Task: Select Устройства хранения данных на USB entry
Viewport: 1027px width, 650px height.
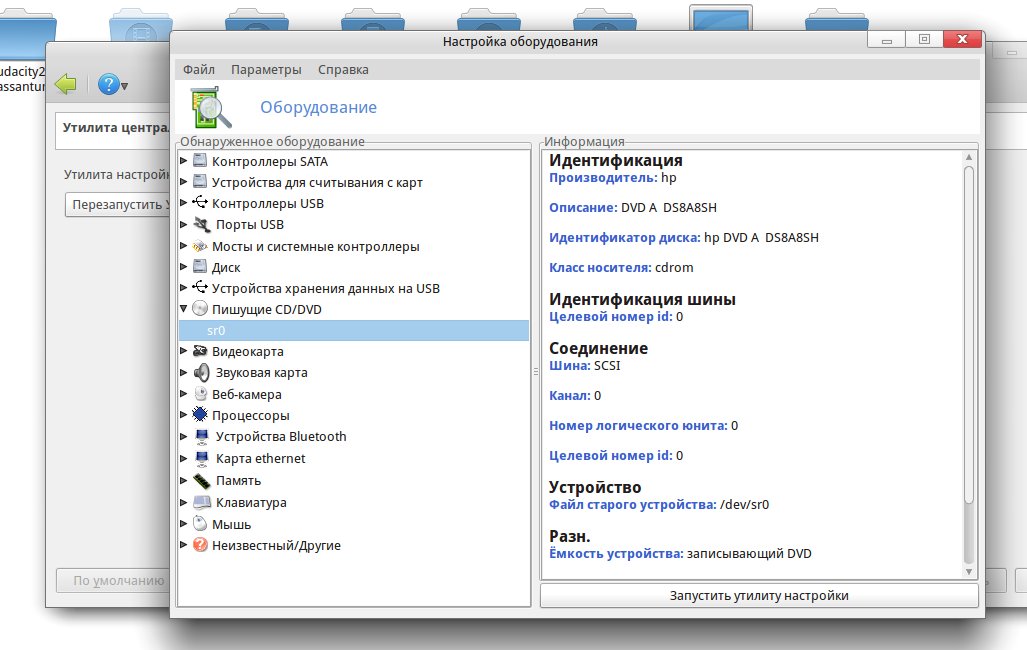Action: pos(326,288)
